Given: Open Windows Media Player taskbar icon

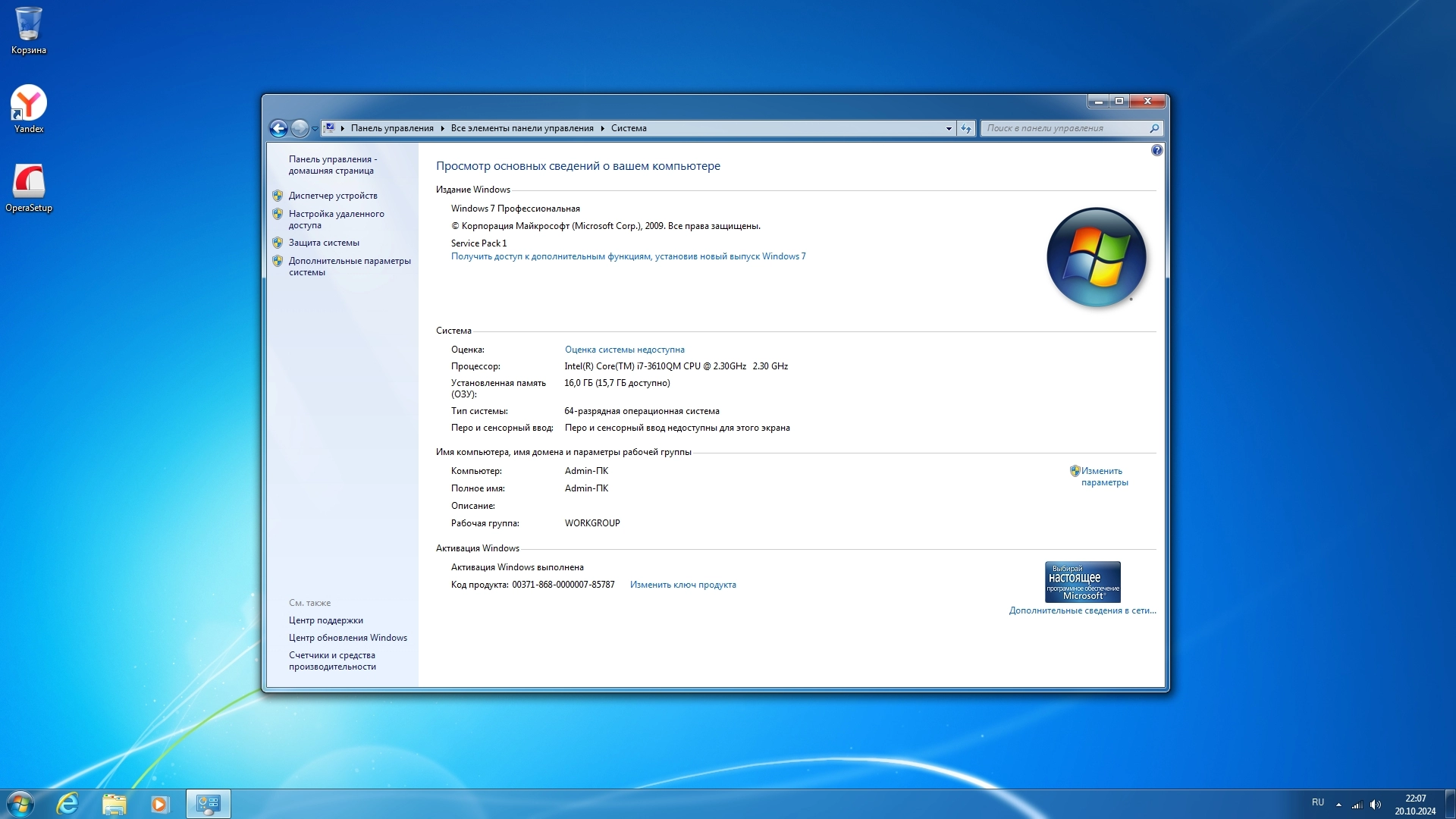Looking at the screenshot, I should point(159,804).
